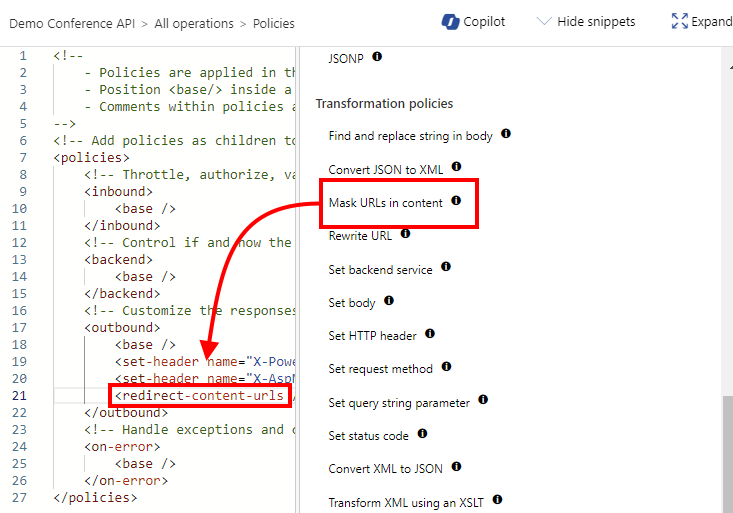Screen dimensions: 733x513
Task: Insert Set backend service snippet
Action: point(380,270)
